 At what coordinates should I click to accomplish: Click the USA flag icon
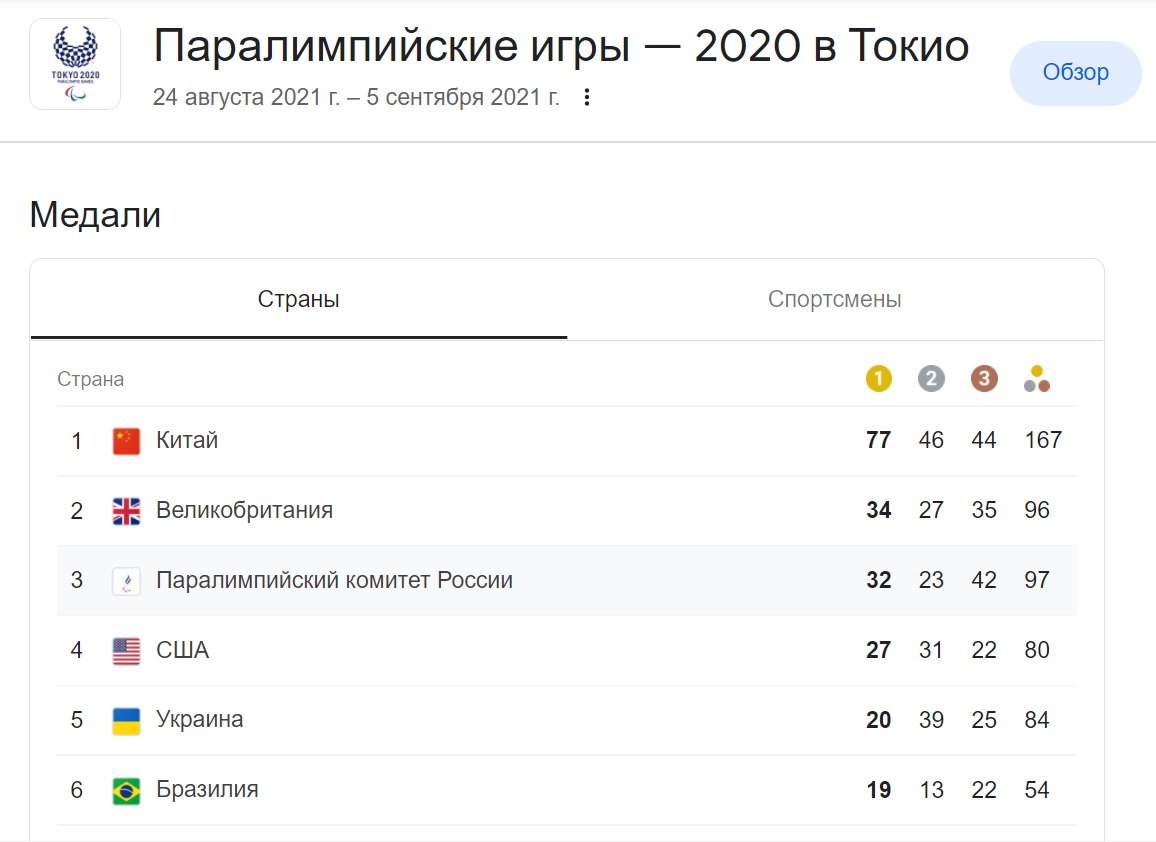pos(126,651)
